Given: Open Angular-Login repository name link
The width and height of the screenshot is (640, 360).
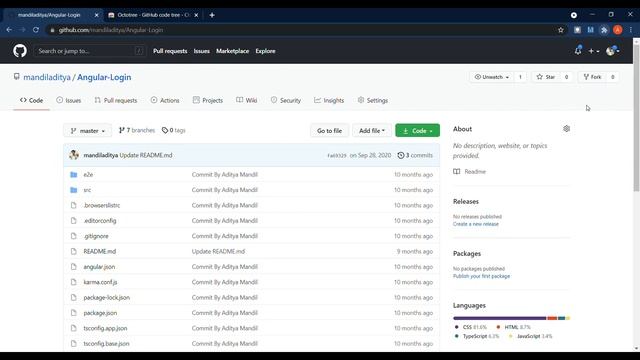Looking at the screenshot, I should (104, 77).
